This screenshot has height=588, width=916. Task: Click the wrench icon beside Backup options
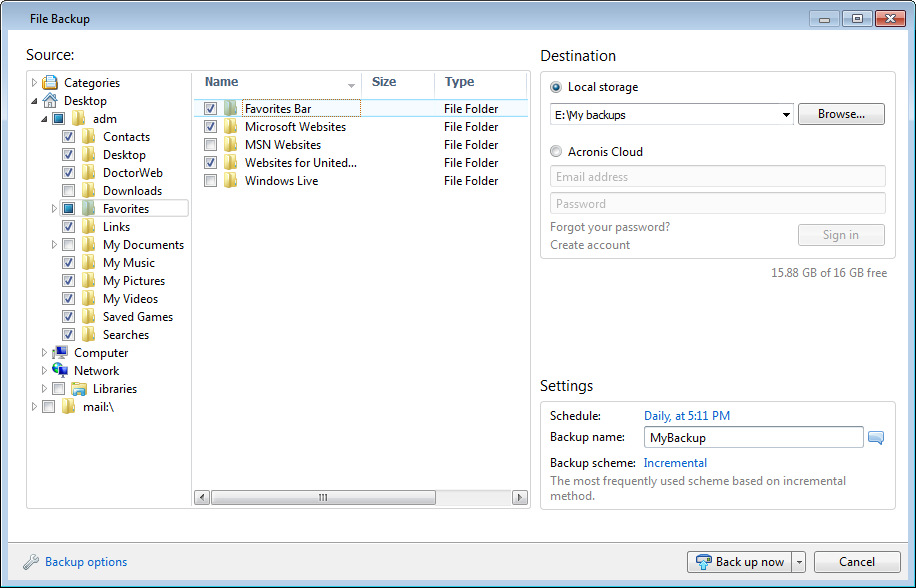pyautogui.click(x=29, y=562)
